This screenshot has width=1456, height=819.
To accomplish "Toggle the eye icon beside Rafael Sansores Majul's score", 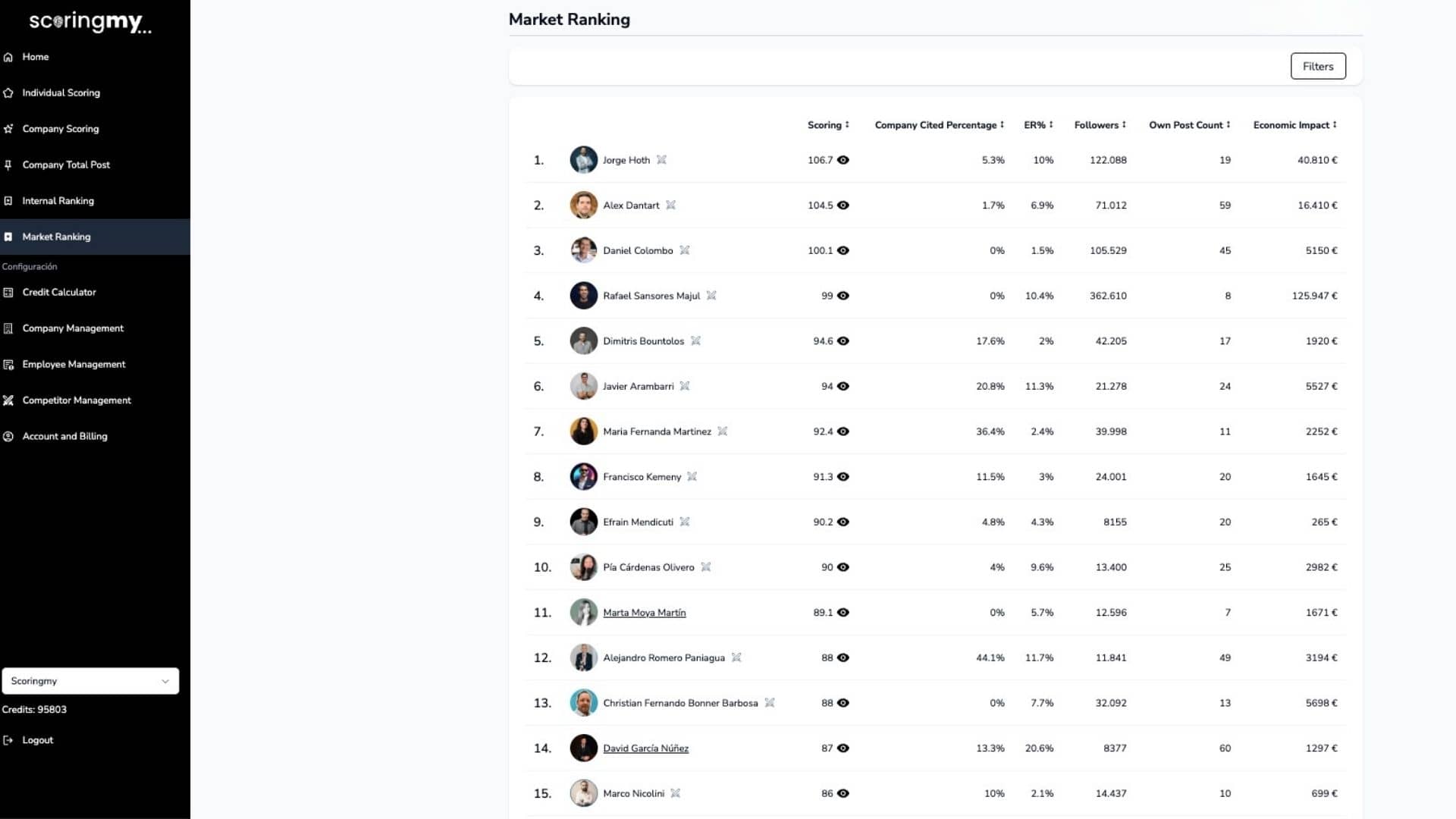I will pyautogui.click(x=843, y=296).
